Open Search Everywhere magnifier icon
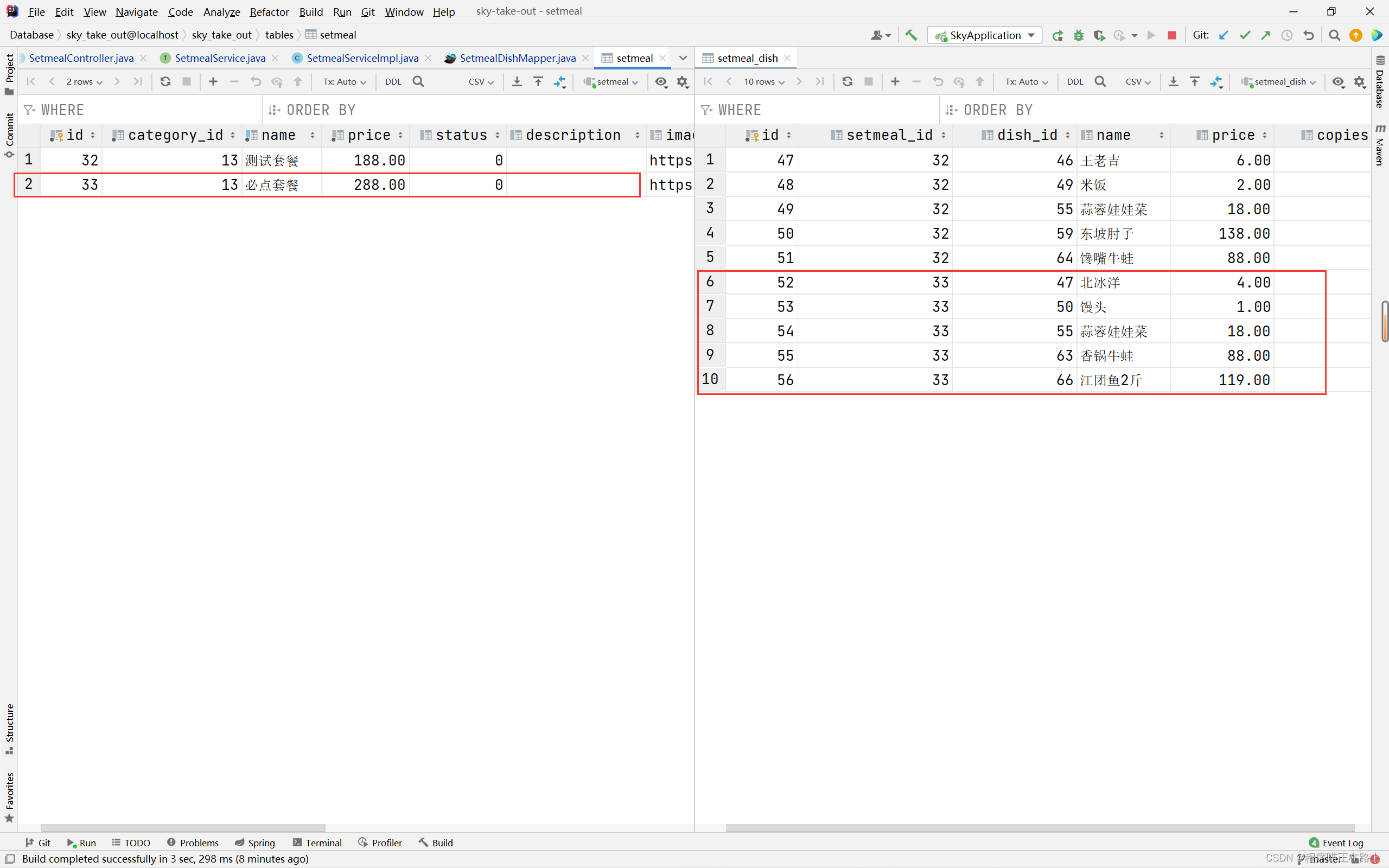Viewport: 1389px width, 868px height. (1335, 35)
